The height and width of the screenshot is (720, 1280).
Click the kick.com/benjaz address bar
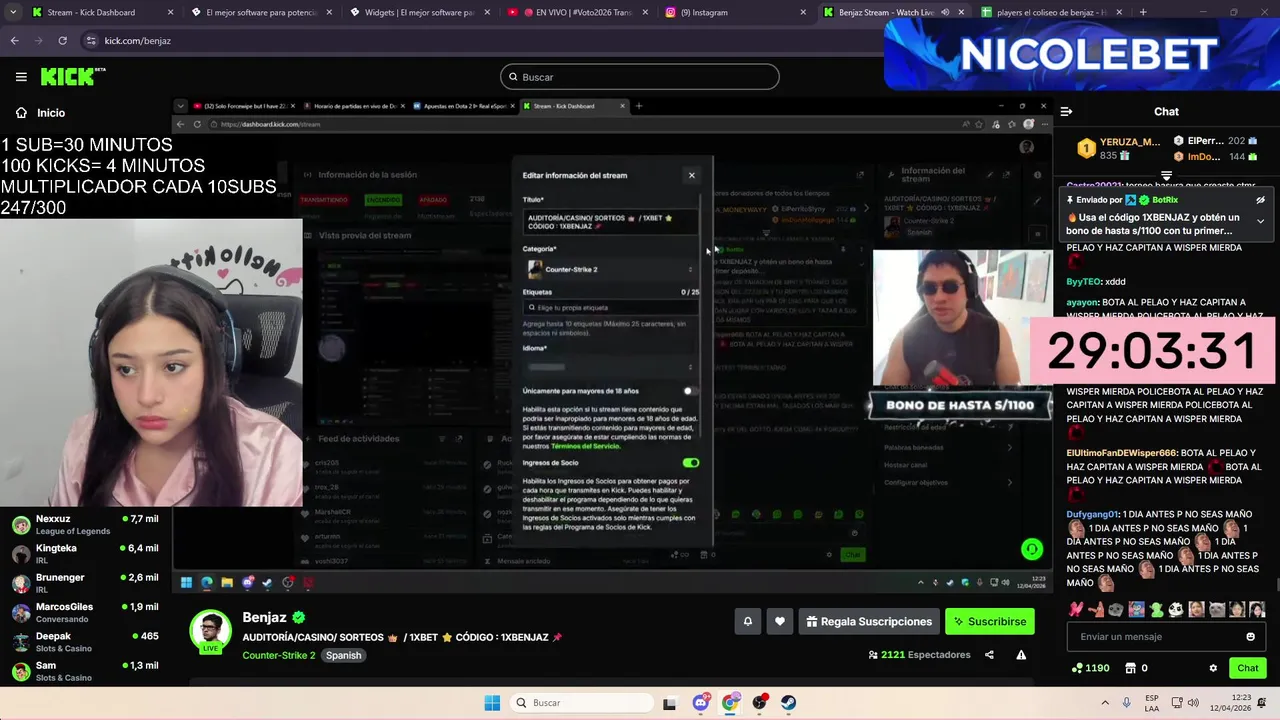480,41
